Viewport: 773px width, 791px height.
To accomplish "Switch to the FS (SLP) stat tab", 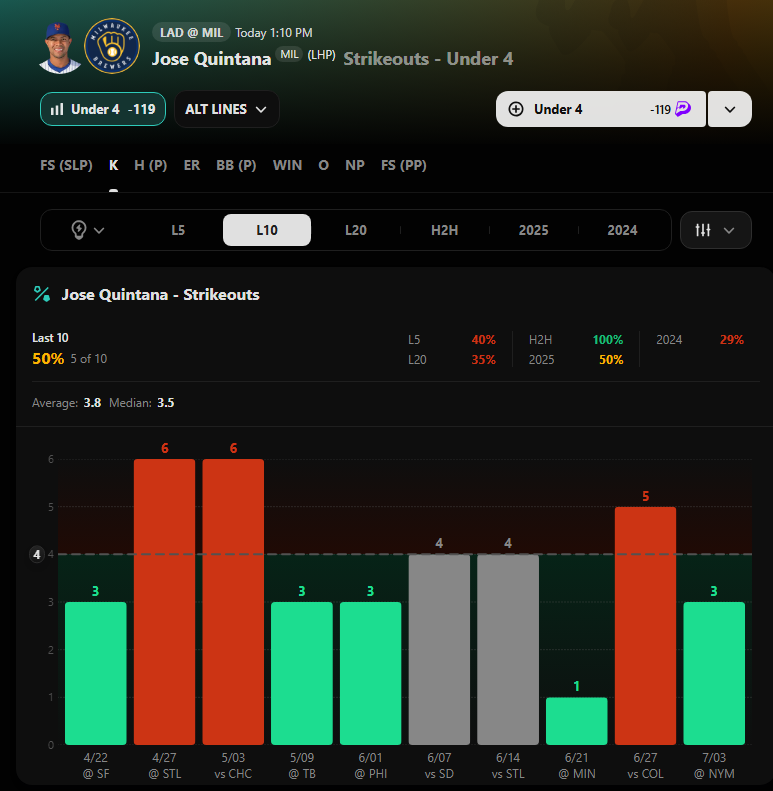I will click(66, 165).
